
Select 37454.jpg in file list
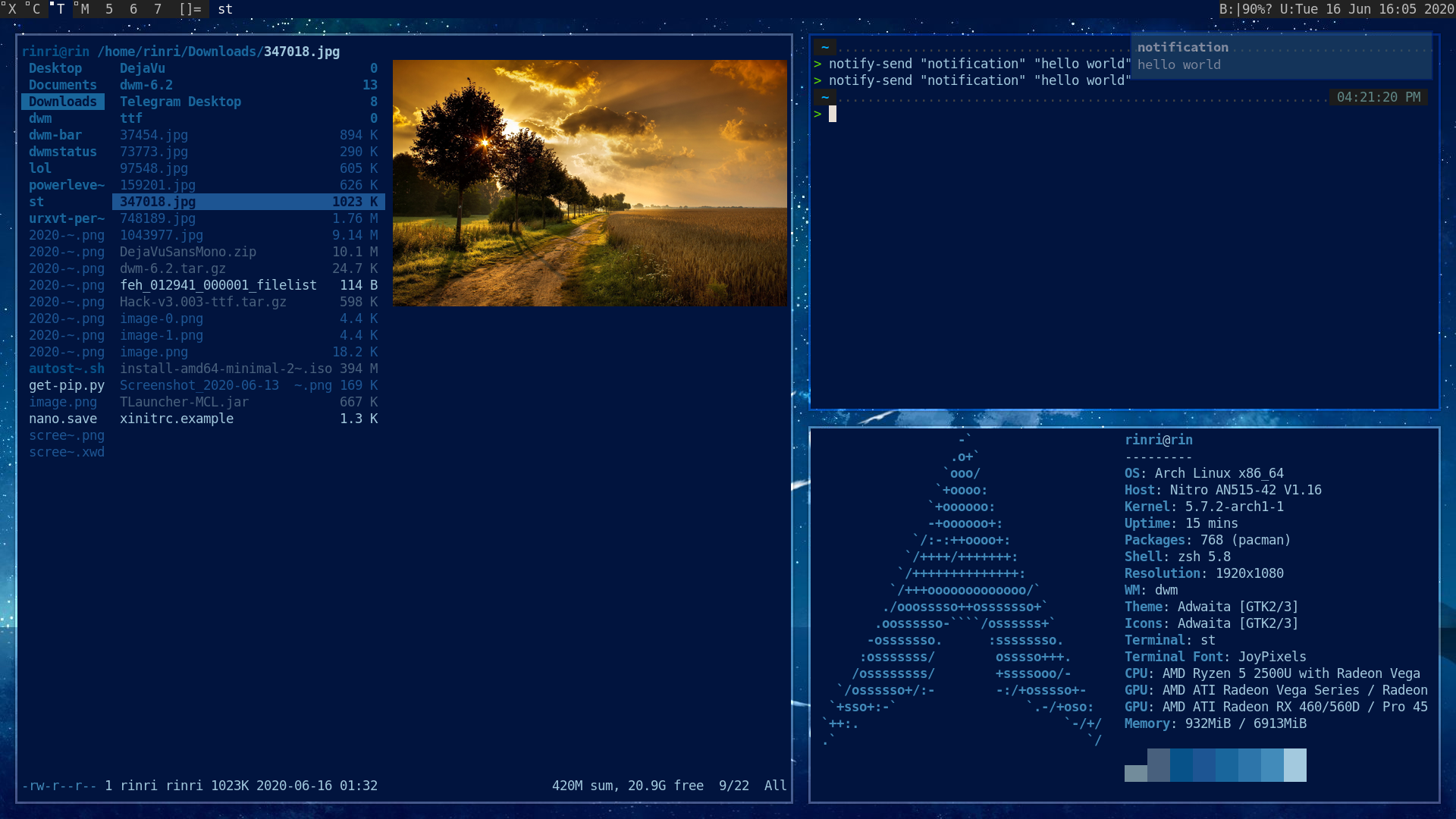[249, 135]
